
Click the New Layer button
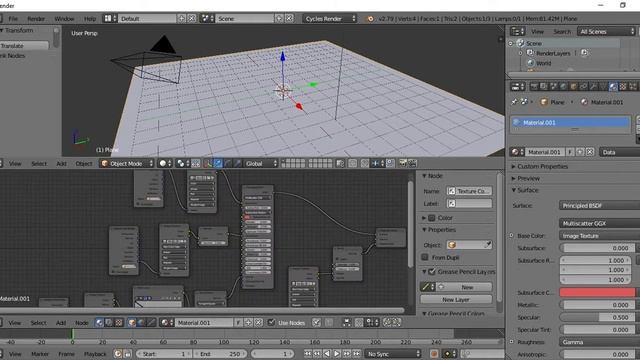click(x=456, y=300)
